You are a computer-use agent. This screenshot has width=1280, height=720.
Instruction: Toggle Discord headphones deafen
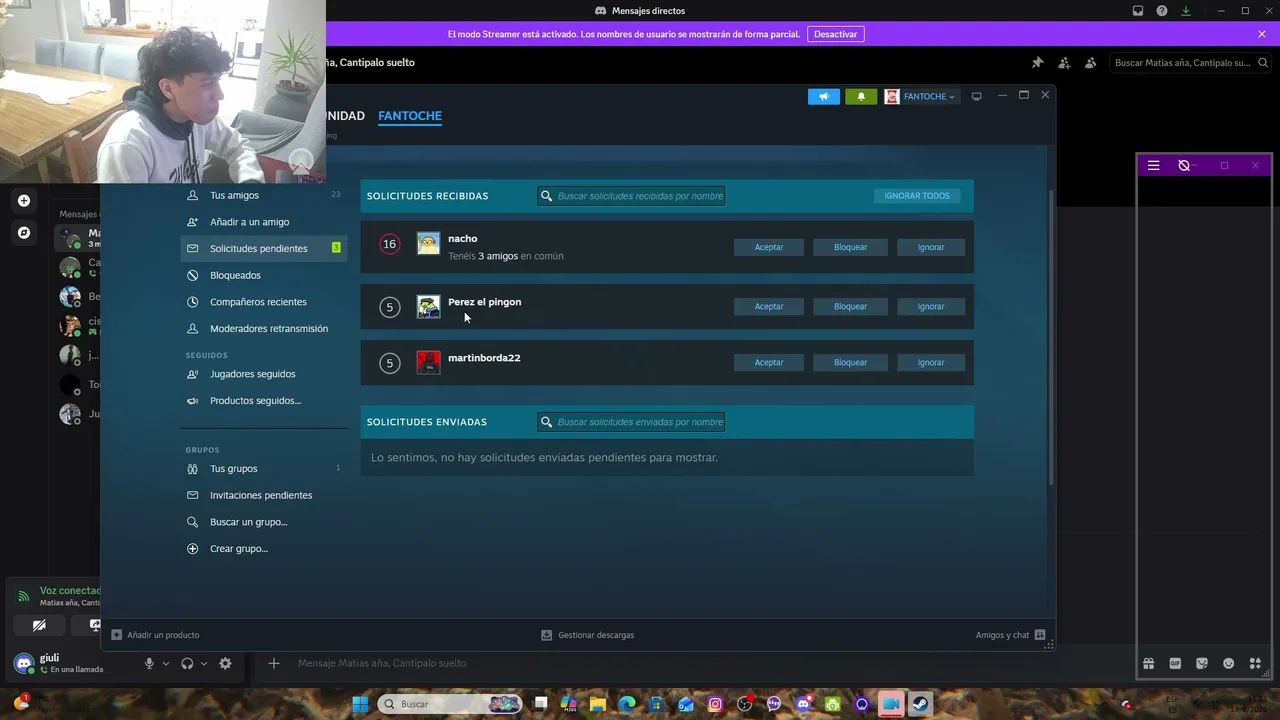[x=187, y=664]
